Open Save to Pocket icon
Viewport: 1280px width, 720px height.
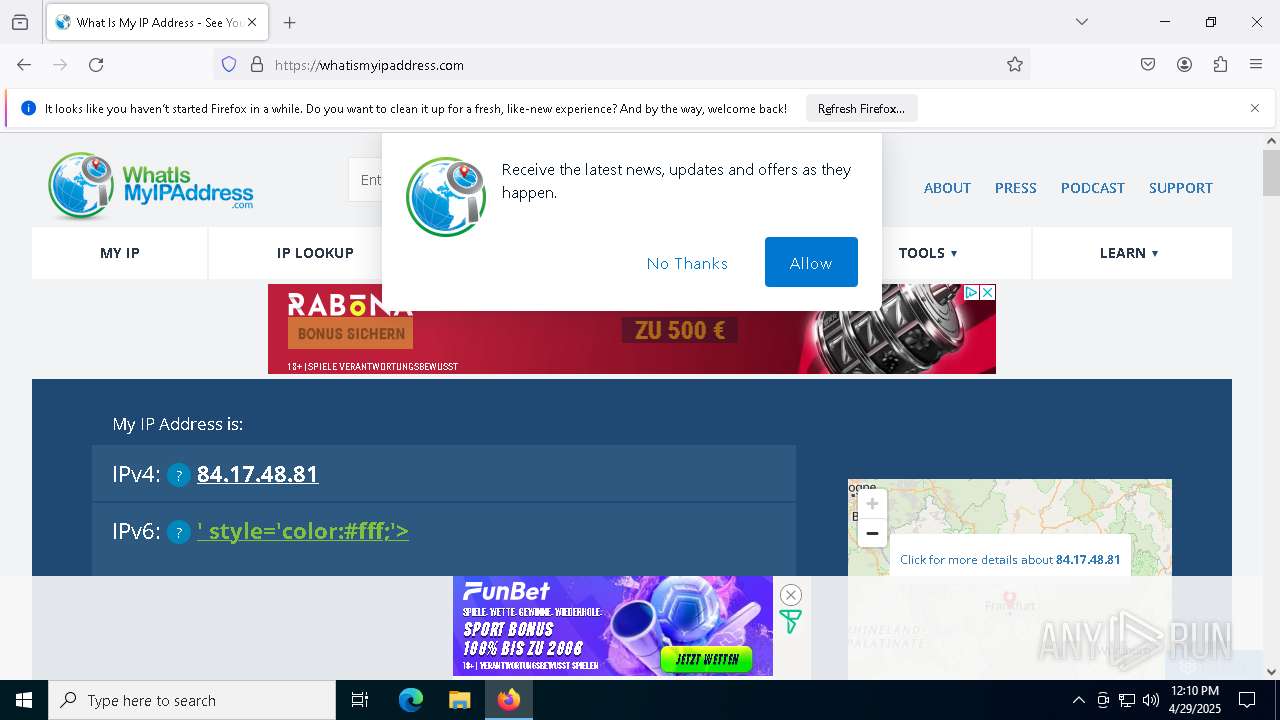1148,65
